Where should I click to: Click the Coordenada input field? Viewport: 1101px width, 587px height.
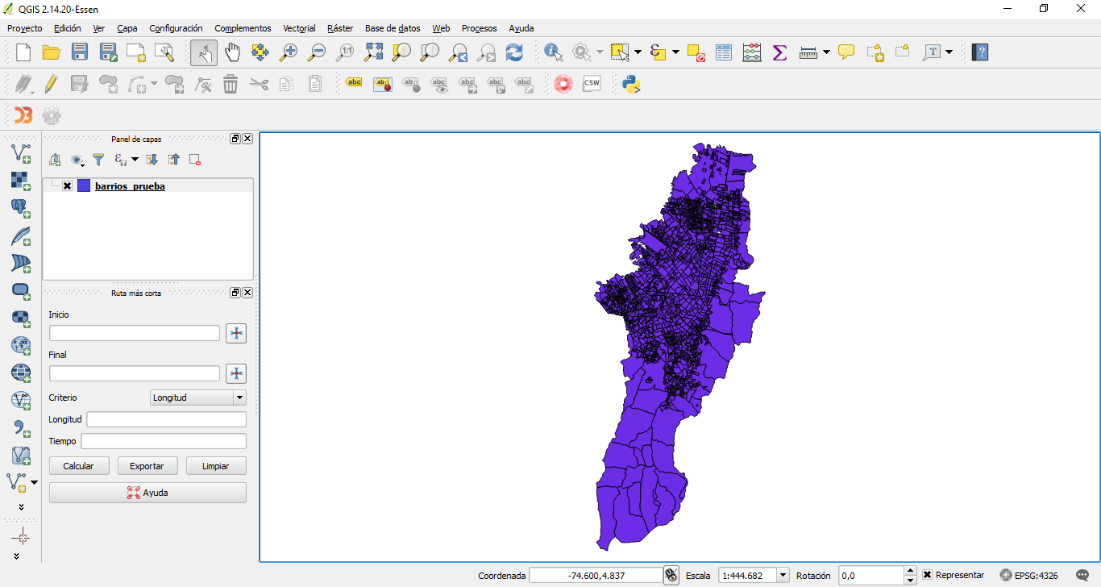click(597, 575)
